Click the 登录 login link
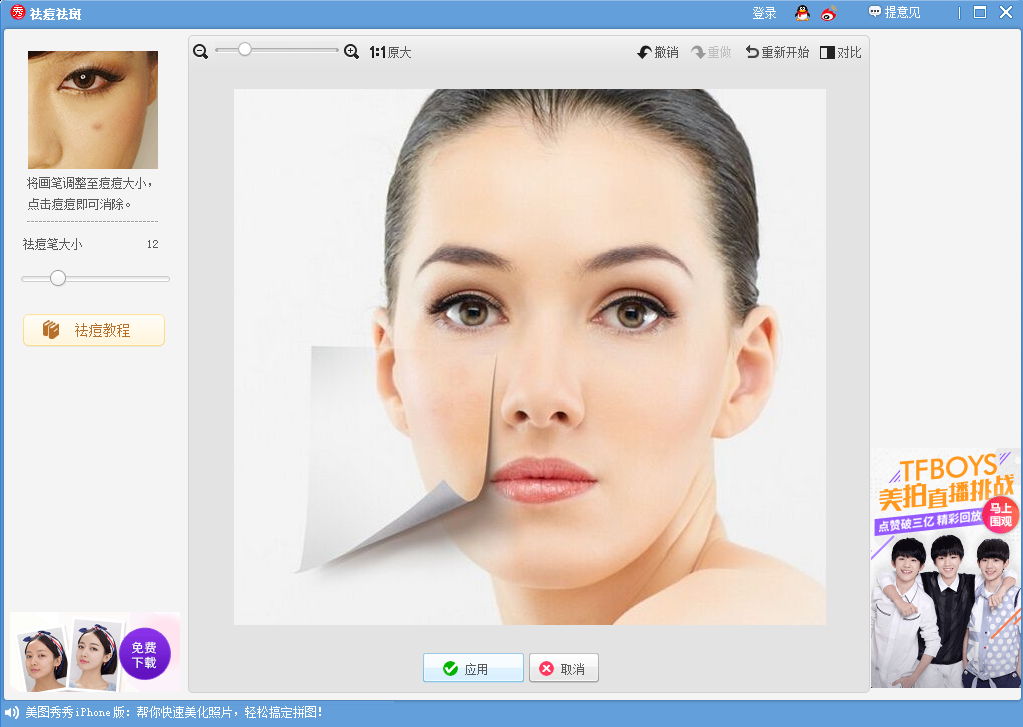 tap(763, 13)
